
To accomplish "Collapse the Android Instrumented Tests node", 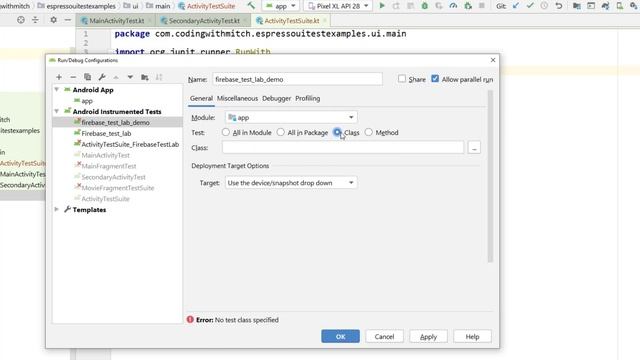I will [57, 111].
